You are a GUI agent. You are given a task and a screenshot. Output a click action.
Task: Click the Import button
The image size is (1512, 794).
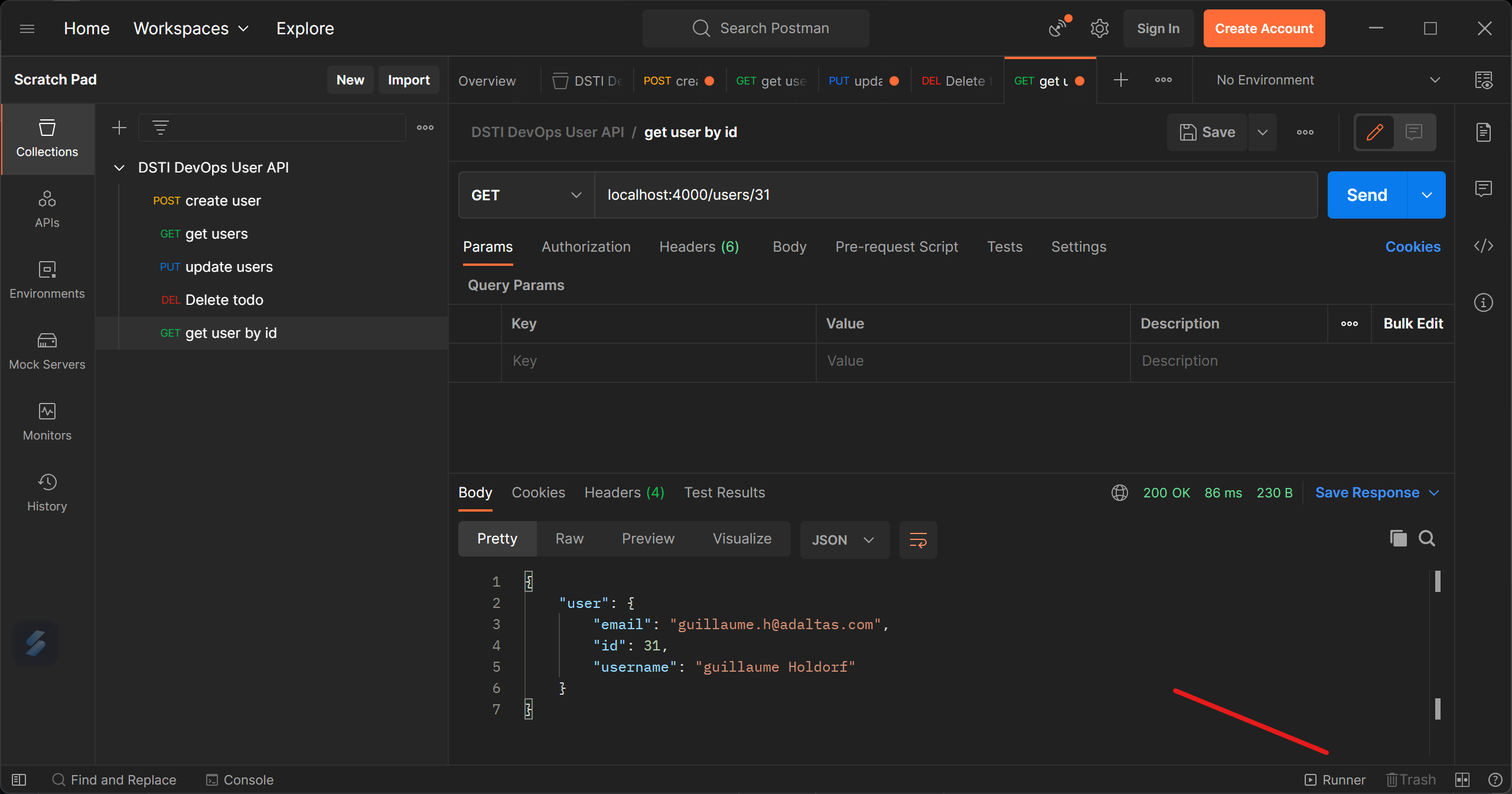[409, 80]
